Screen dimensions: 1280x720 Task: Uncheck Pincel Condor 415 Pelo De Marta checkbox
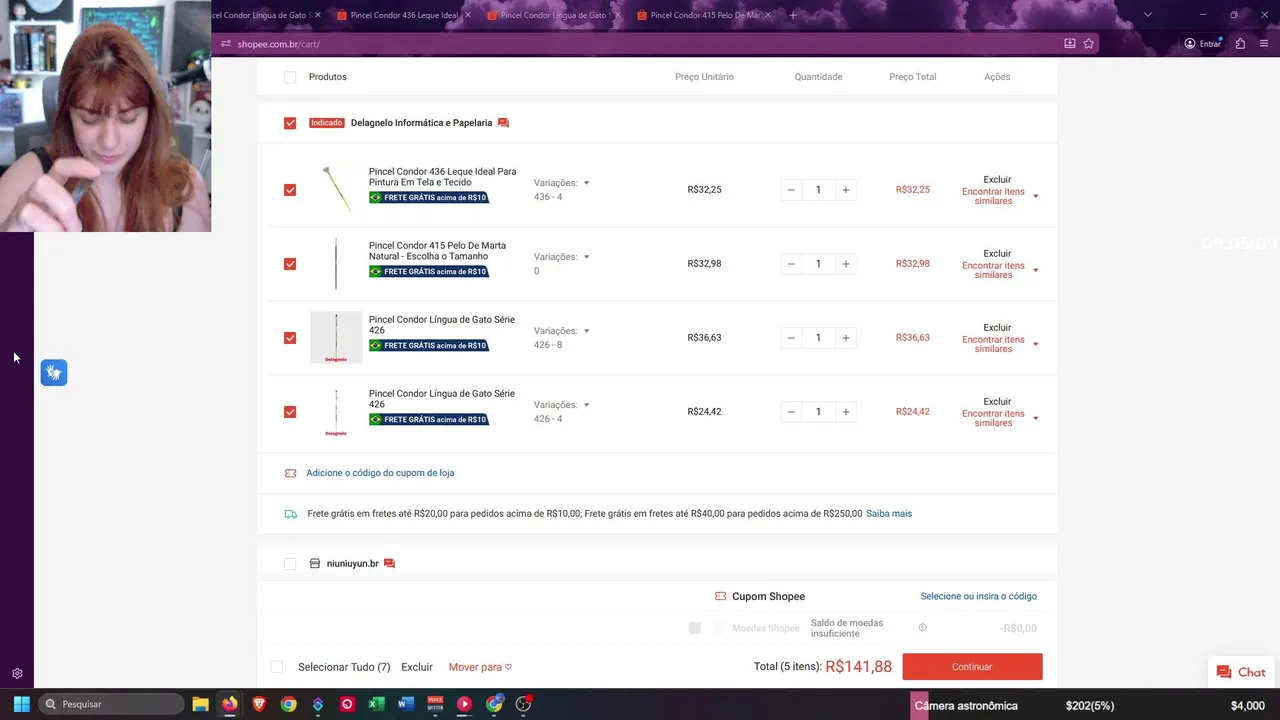[x=290, y=264]
